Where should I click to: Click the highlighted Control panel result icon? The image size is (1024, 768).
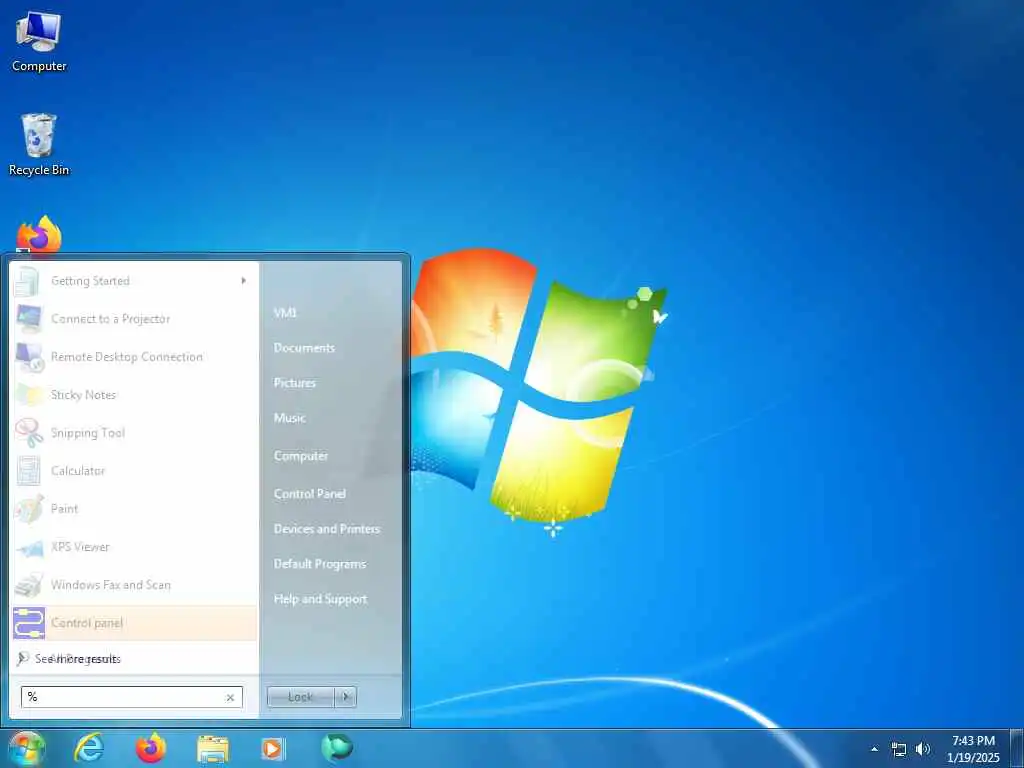[x=29, y=623]
